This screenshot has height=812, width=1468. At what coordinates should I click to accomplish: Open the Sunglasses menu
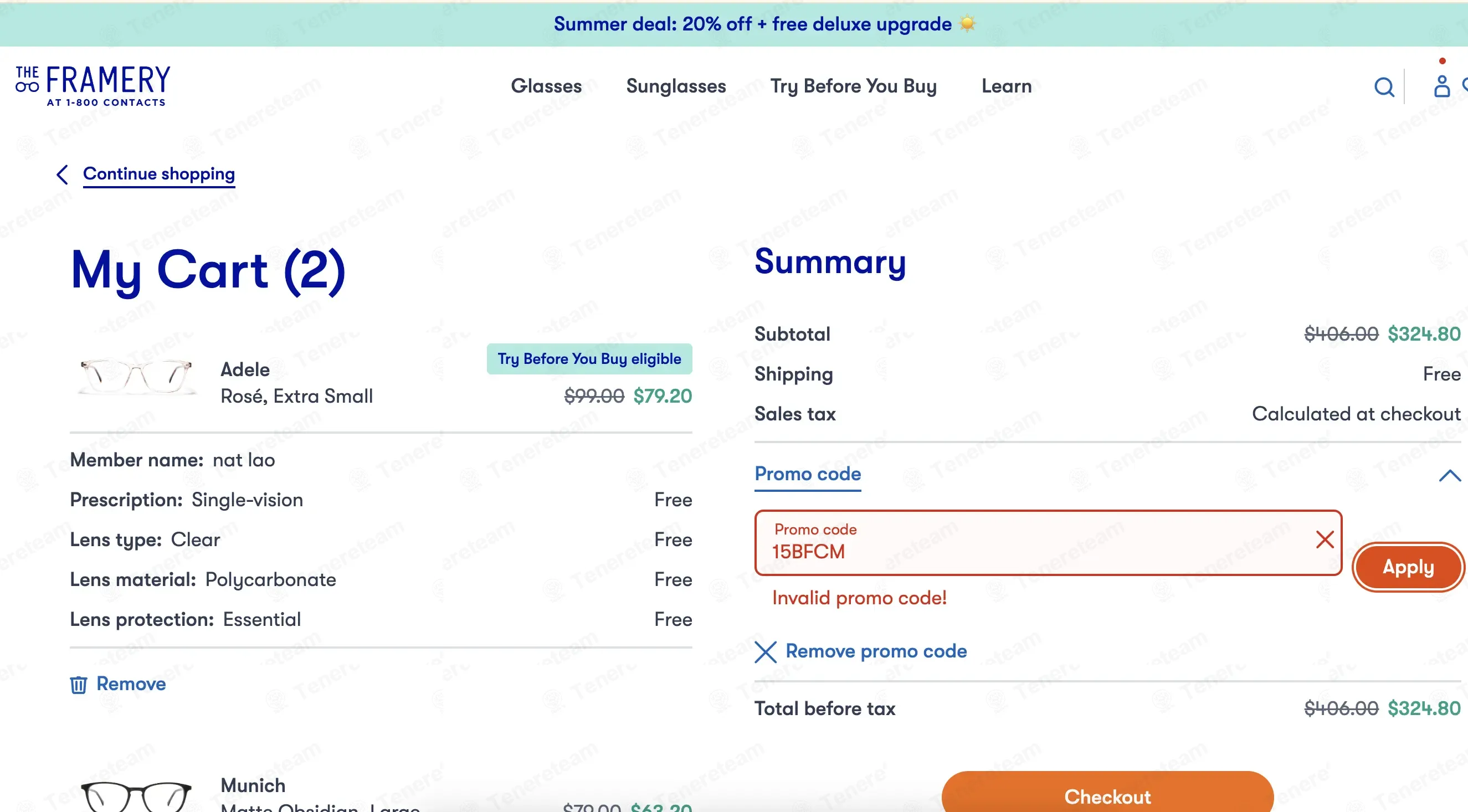tap(676, 86)
